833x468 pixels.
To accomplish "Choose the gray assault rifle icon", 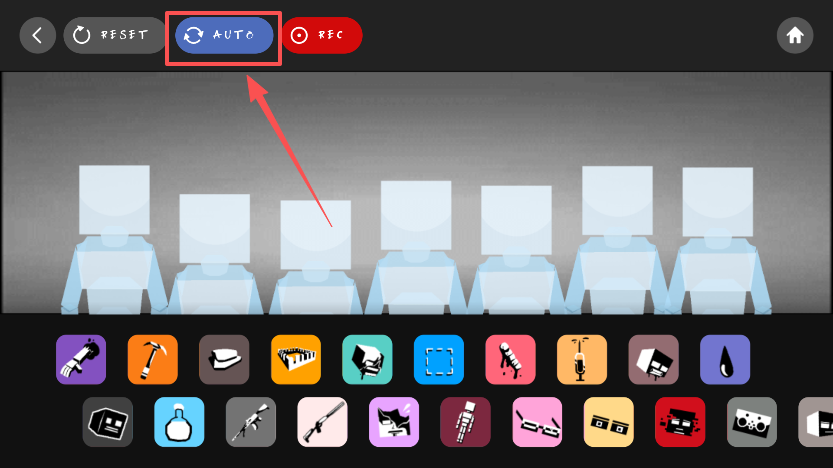I will (251, 422).
